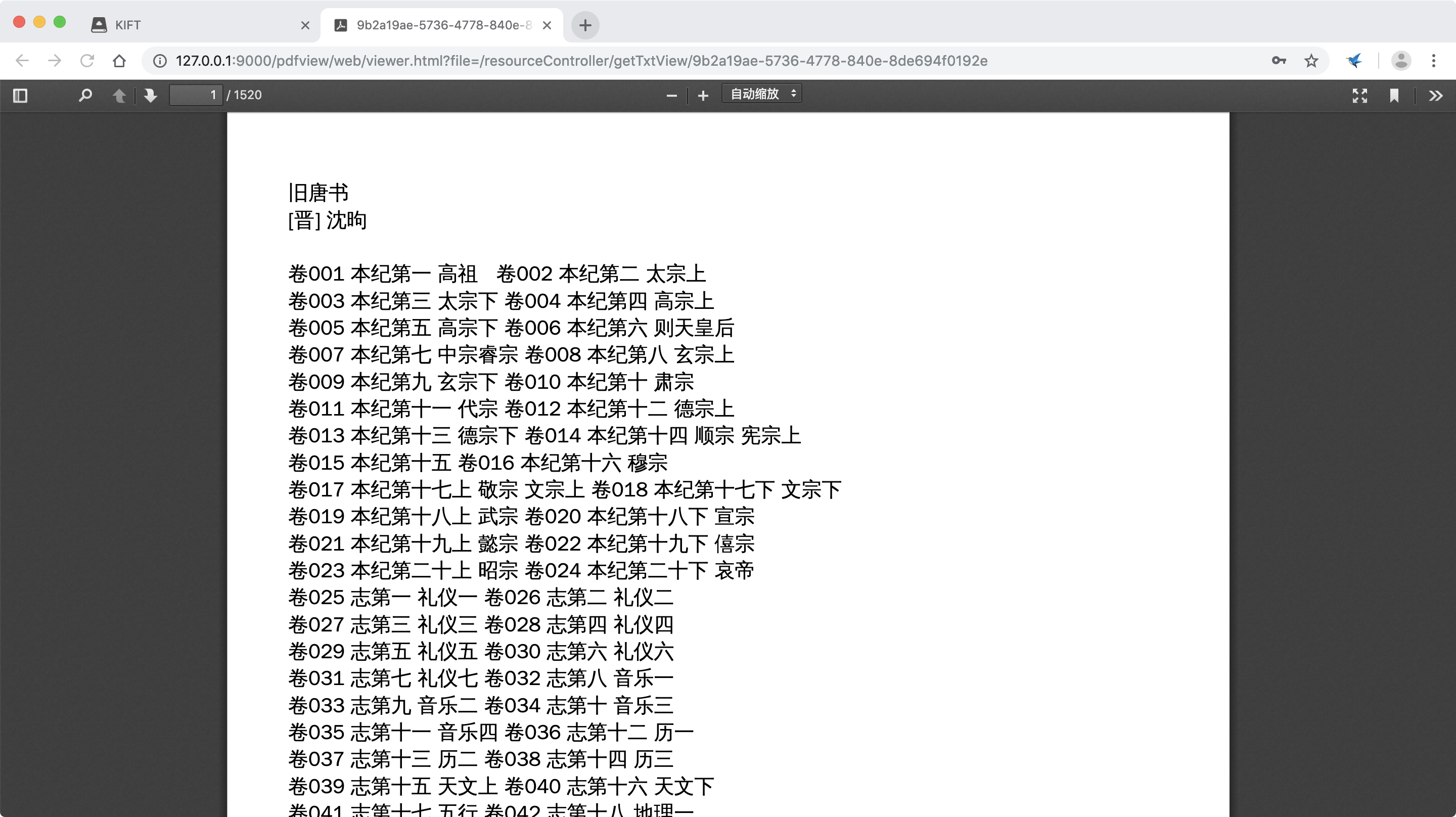Click the address bar URL

click(581, 61)
